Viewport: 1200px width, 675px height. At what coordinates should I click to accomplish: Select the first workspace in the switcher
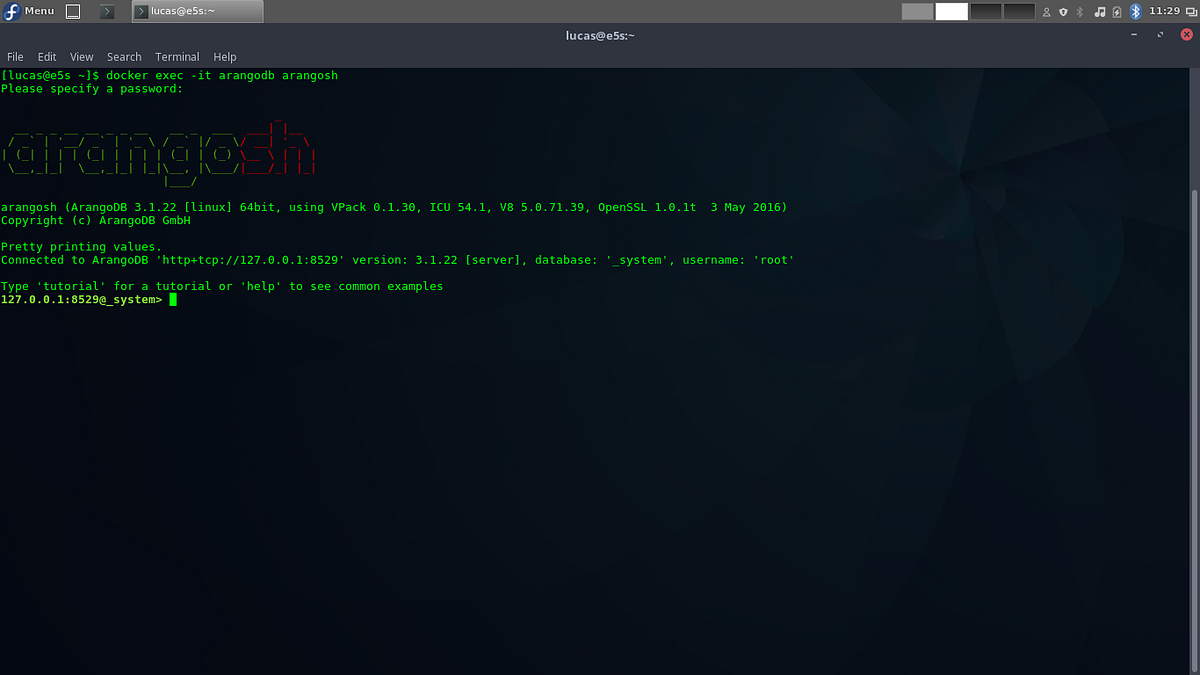click(x=918, y=11)
